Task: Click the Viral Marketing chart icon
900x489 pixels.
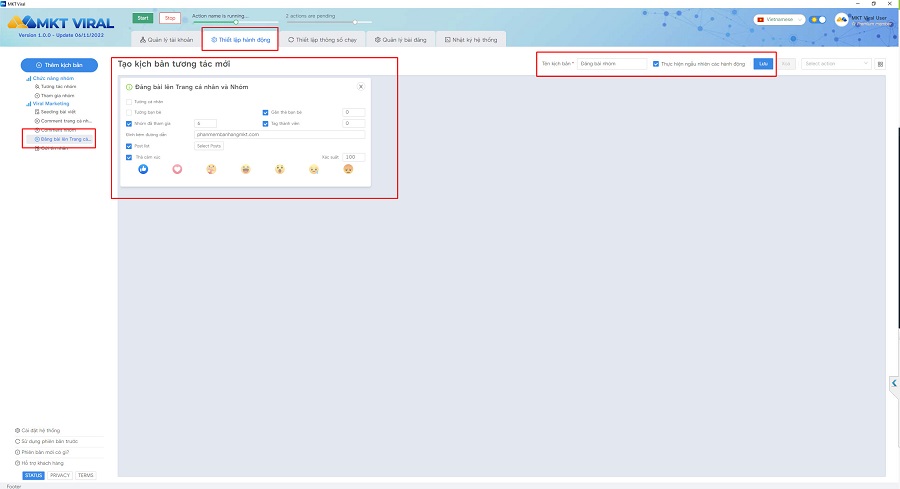Action: pos(28,104)
